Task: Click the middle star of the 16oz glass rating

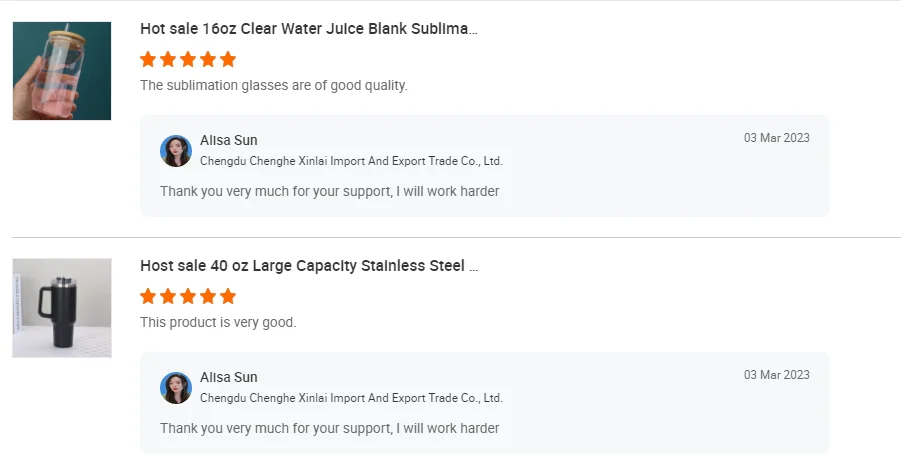Action: 188,59
